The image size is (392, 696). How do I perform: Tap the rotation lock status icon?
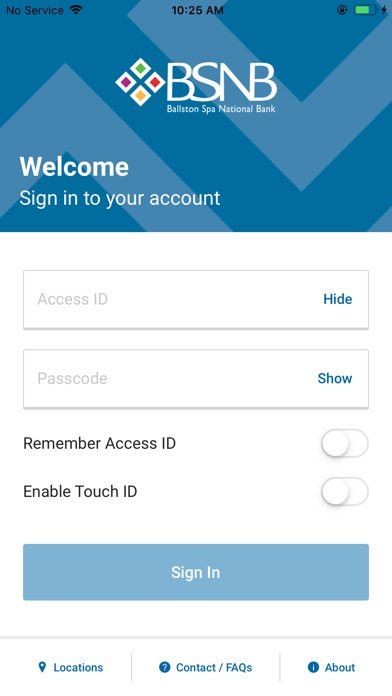342,10
